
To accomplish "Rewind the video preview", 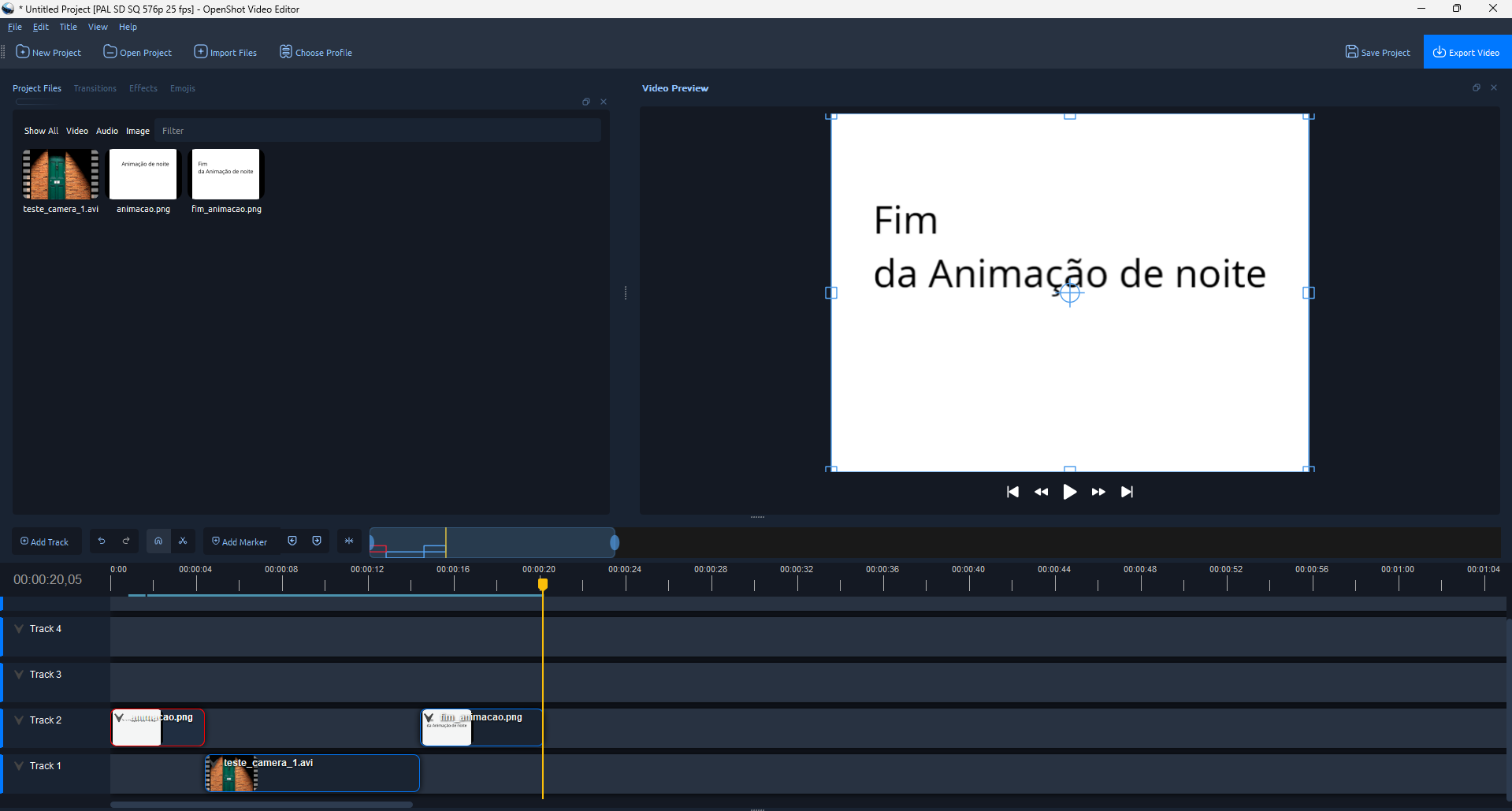I will point(1041,492).
